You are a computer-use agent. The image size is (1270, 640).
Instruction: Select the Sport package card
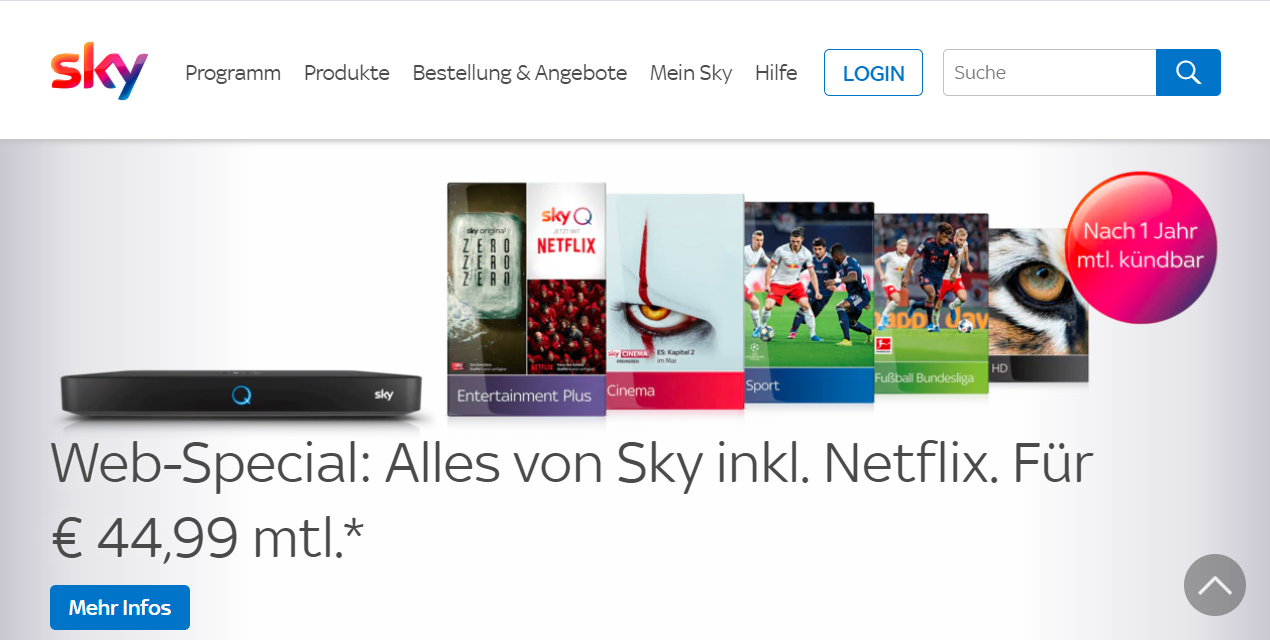click(809, 303)
